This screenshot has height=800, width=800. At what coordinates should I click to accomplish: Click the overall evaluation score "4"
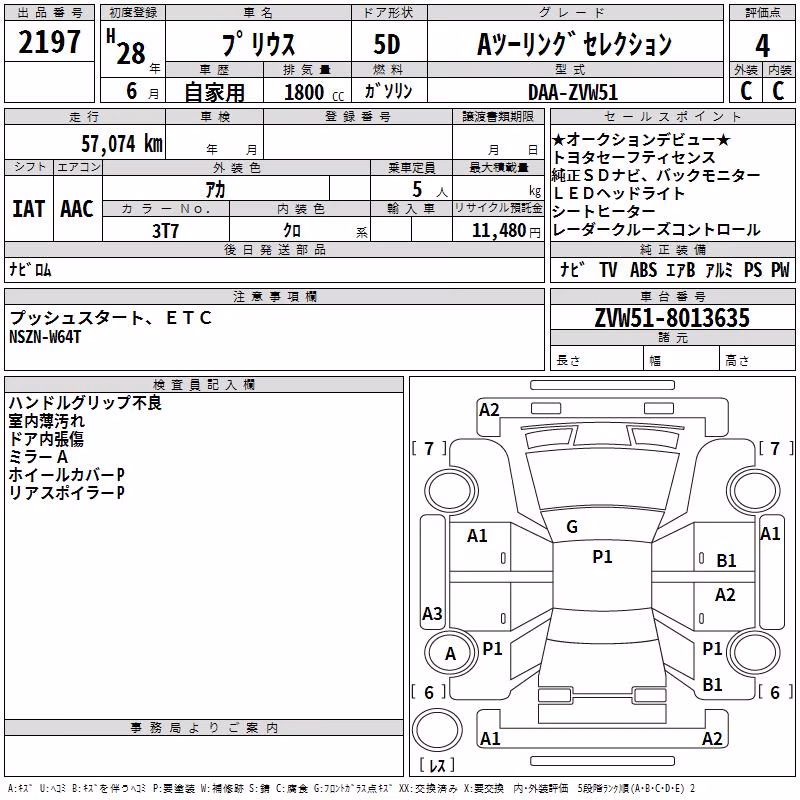point(762,45)
